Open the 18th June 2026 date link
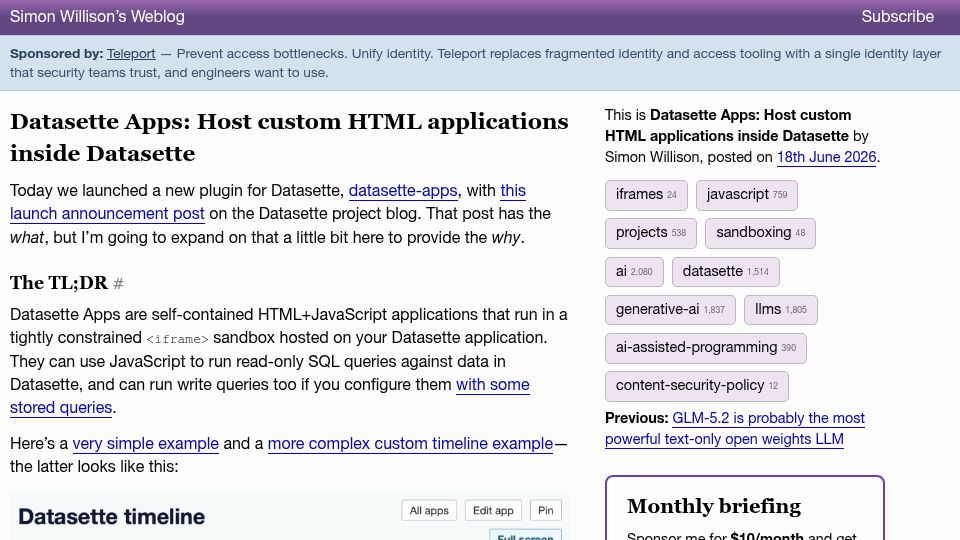 click(x=827, y=157)
